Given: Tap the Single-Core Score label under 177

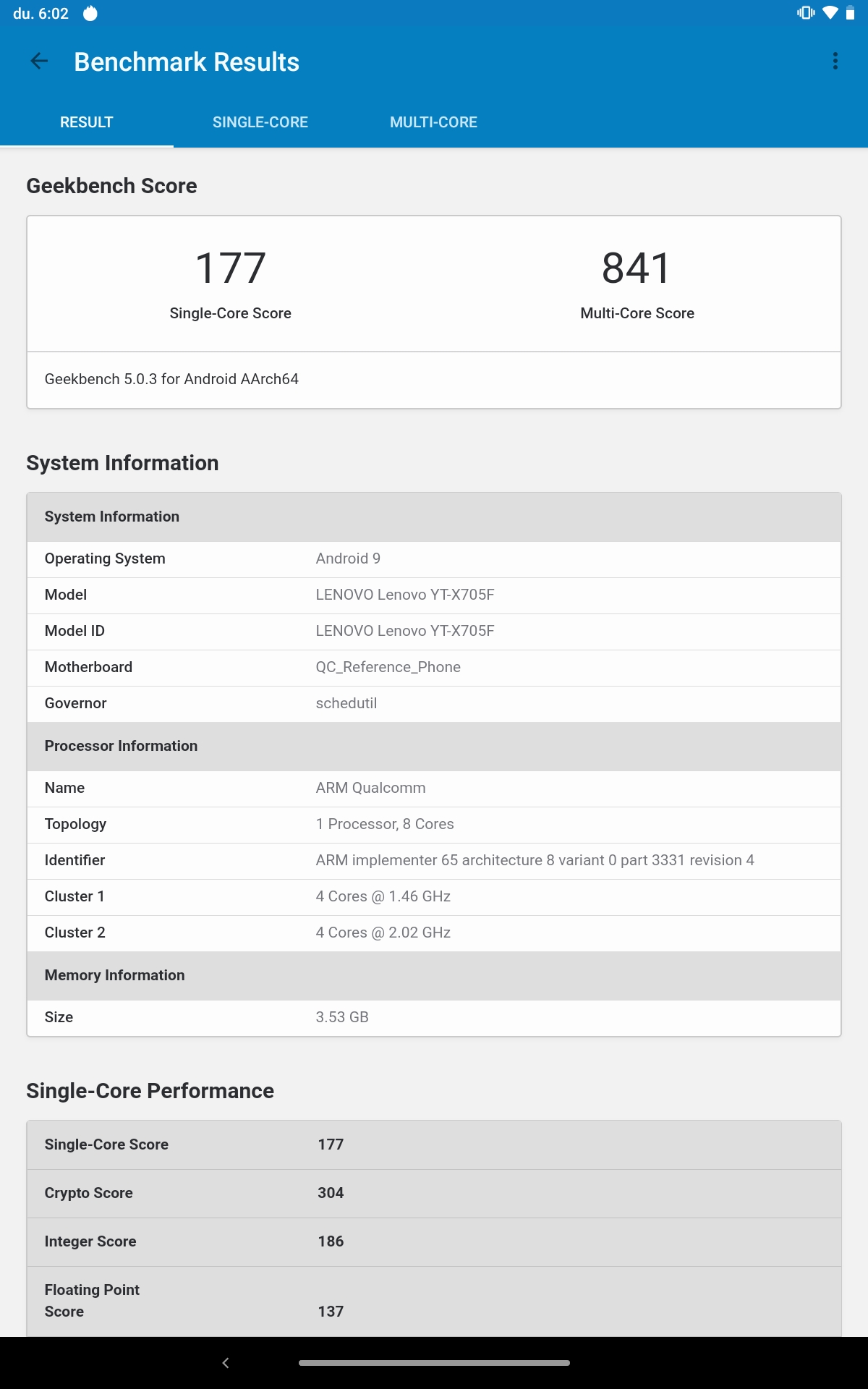Looking at the screenshot, I should point(231,313).
